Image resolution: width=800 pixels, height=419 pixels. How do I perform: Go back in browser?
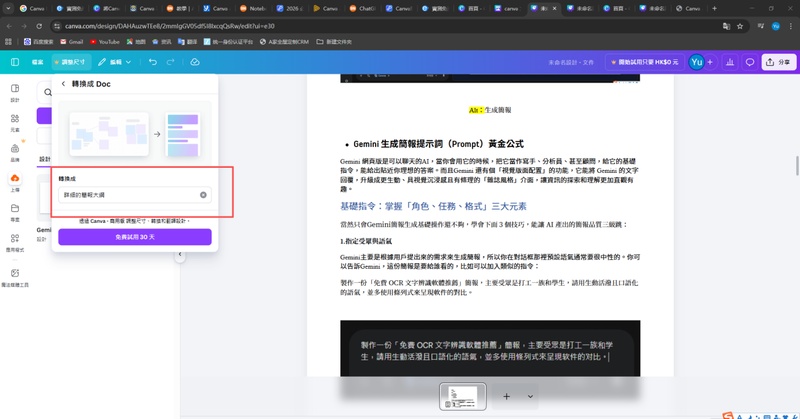pos(9,26)
